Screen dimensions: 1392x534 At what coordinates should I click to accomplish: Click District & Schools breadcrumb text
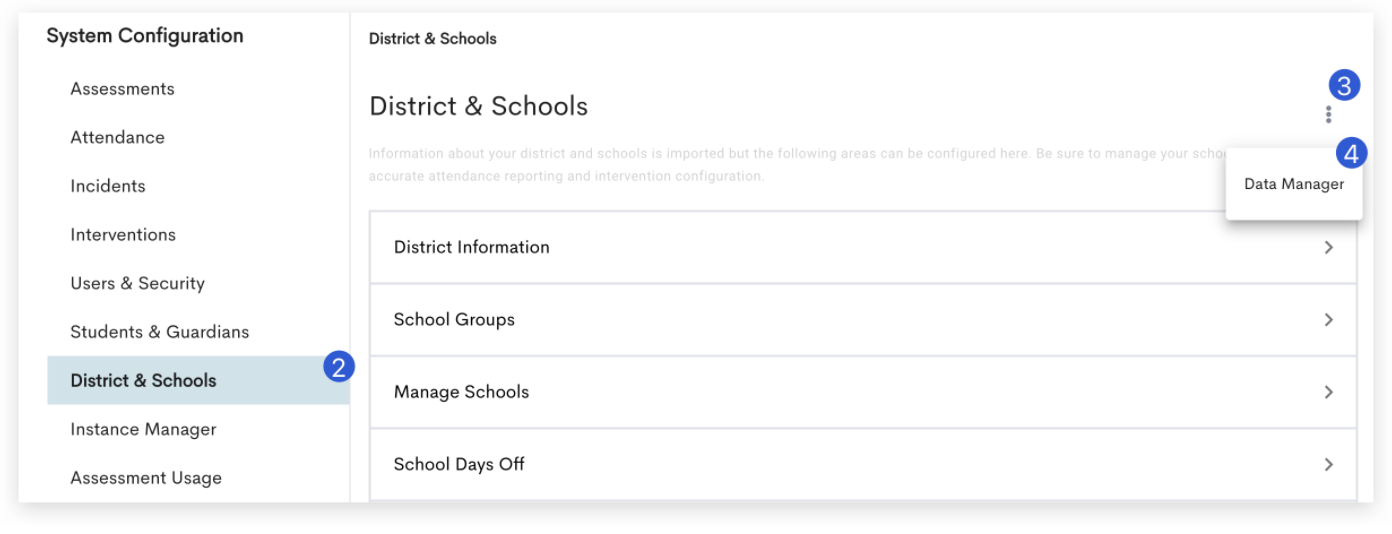click(x=433, y=39)
